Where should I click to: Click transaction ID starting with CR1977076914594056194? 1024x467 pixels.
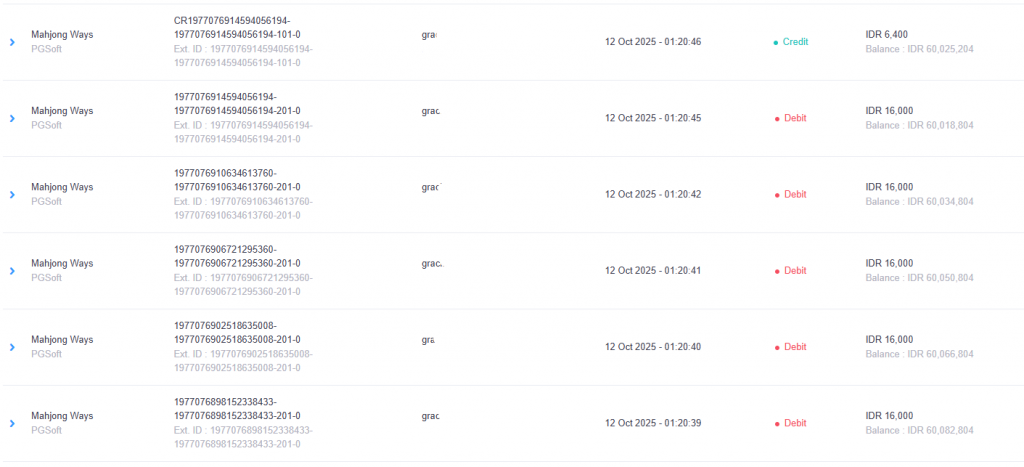(238, 27)
